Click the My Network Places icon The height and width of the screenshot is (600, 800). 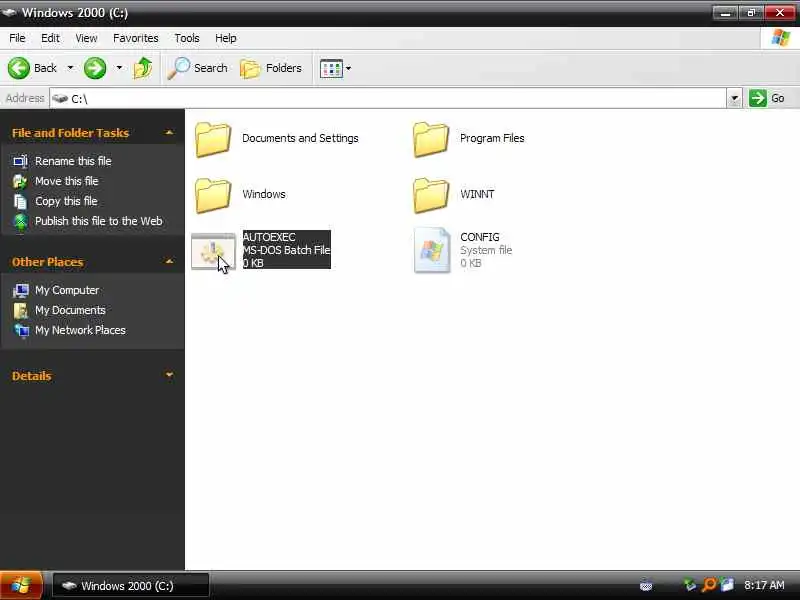coord(21,331)
